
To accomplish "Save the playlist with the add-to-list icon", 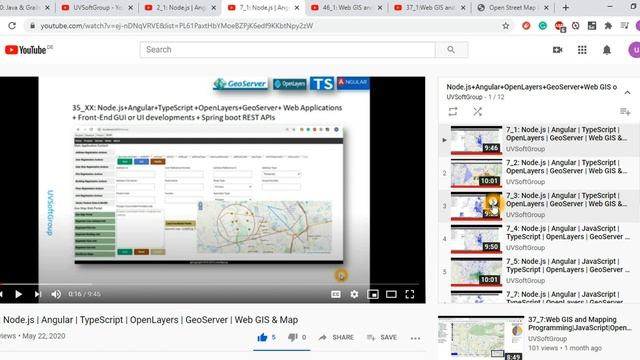I will [625, 111].
